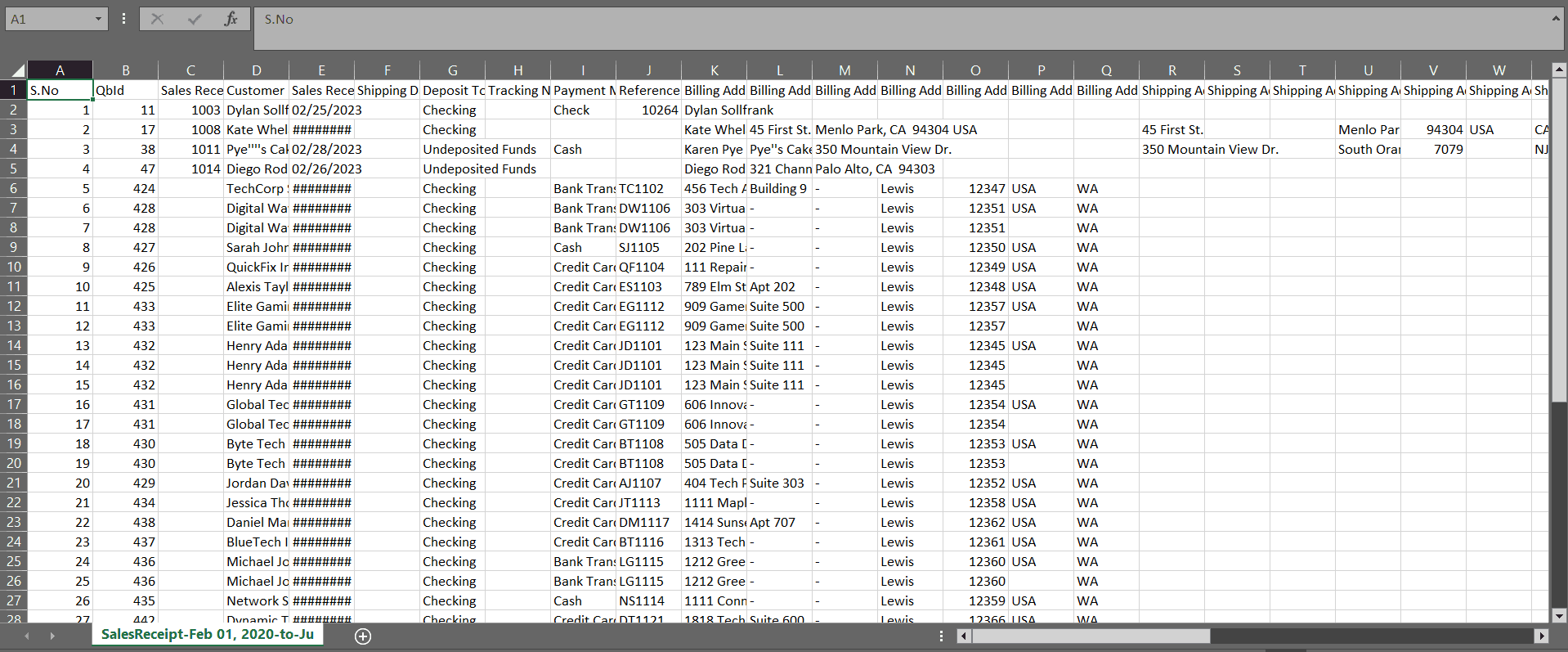Click reference cell DM1117
Viewport: 1568px width, 652px height.
tap(648, 522)
